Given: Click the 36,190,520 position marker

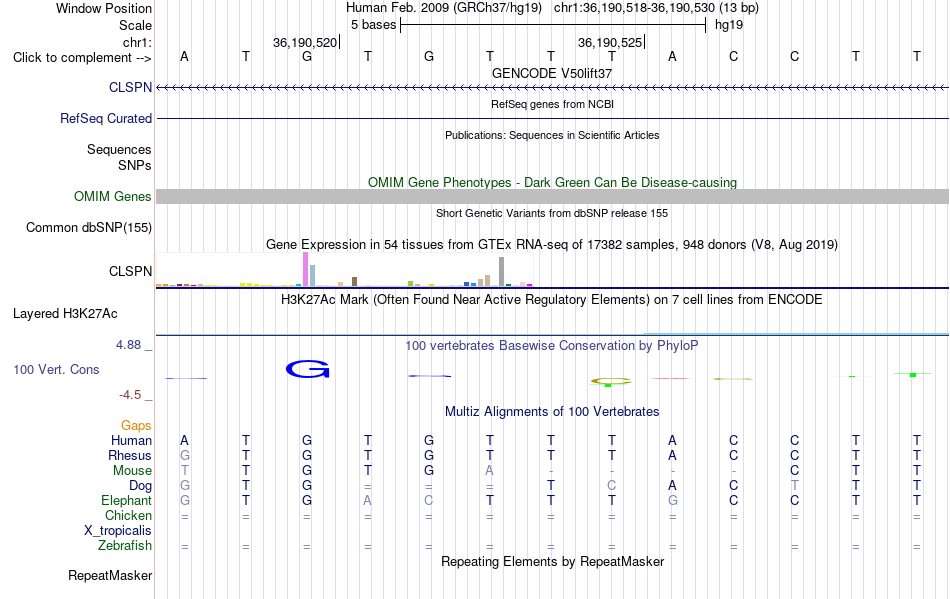Looking at the screenshot, I should pyautogui.click(x=305, y=42).
